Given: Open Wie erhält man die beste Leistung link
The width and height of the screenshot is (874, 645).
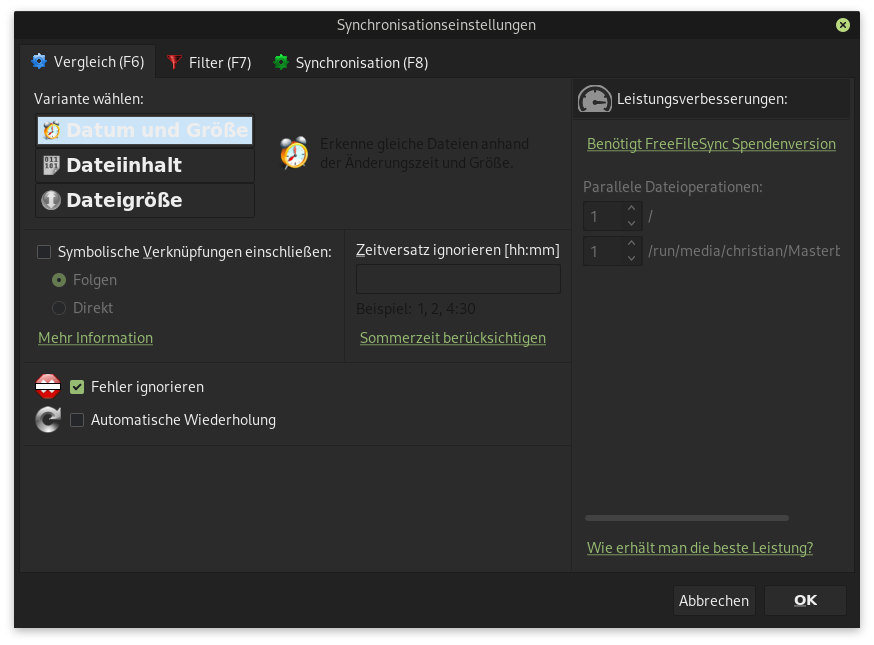Looking at the screenshot, I should point(700,548).
